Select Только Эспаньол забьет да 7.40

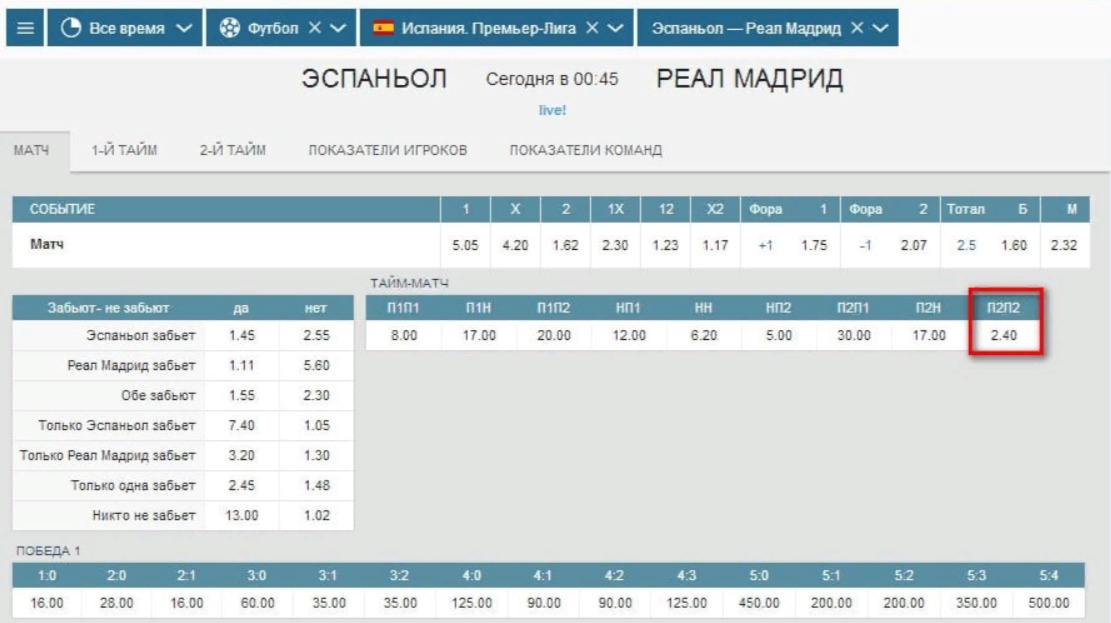(x=242, y=425)
